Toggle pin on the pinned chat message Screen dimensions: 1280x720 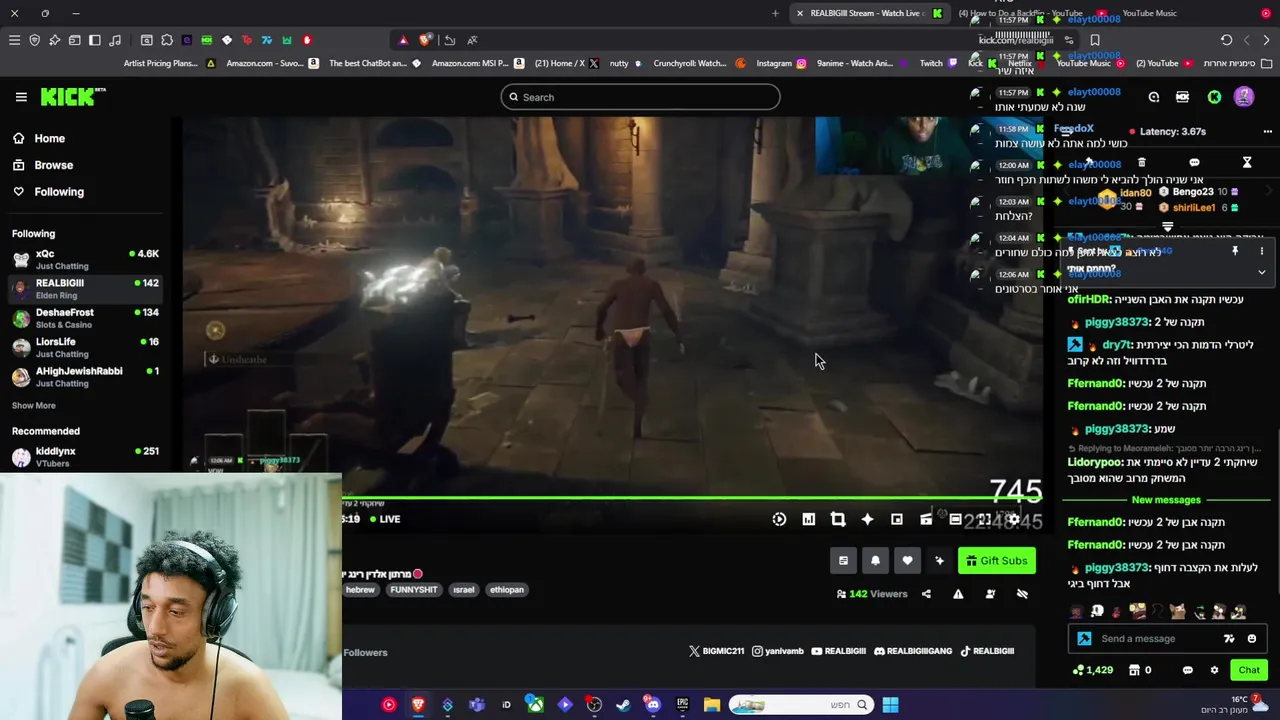[1235, 252]
